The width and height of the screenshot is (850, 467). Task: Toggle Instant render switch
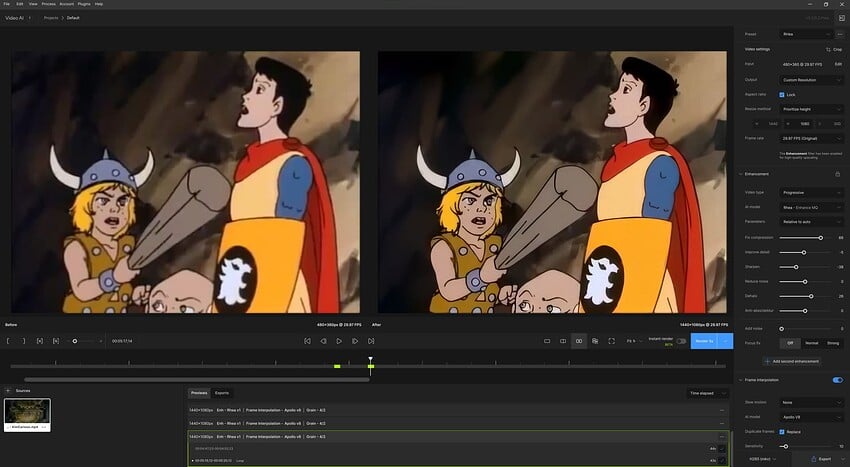coord(681,341)
